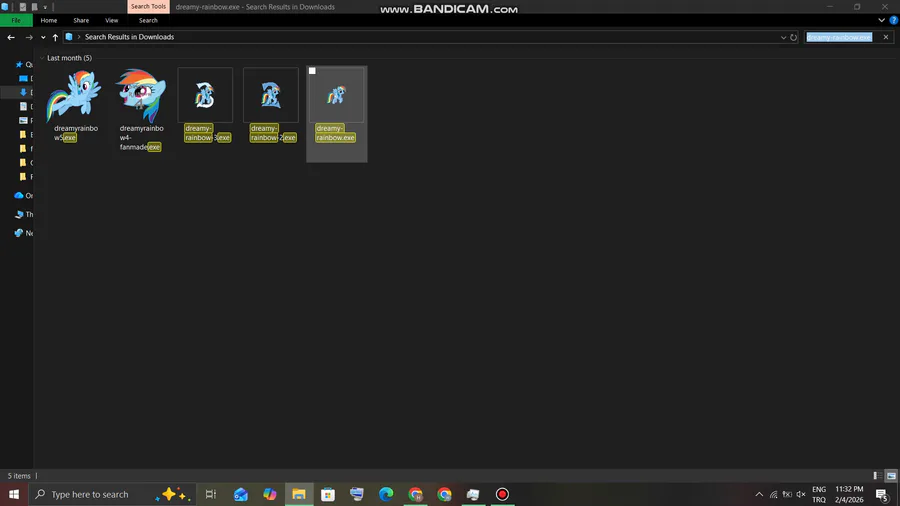The height and width of the screenshot is (506, 900).
Task: Click the 5 items status text
Action: click(x=19, y=476)
